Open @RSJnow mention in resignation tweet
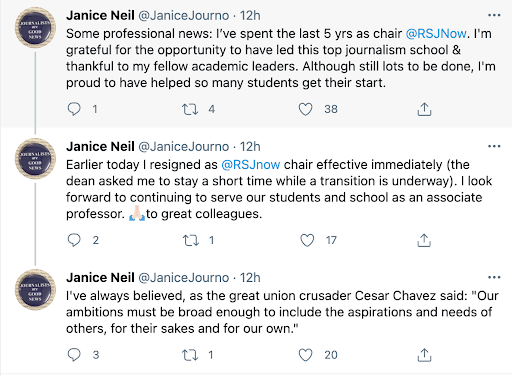Viewport: 512px width, 376px height. (251, 165)
